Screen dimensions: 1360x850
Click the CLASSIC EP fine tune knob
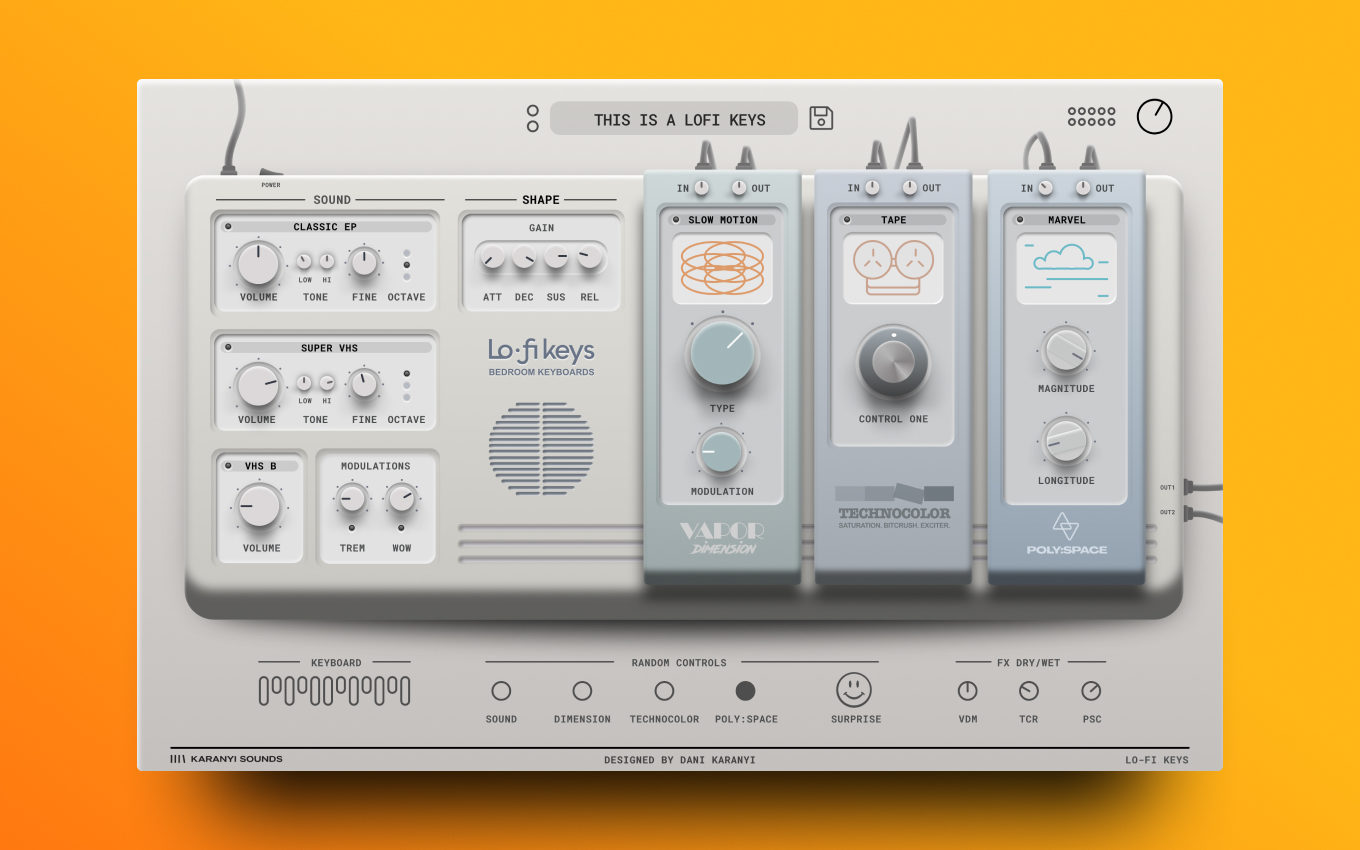coord(364,262)
